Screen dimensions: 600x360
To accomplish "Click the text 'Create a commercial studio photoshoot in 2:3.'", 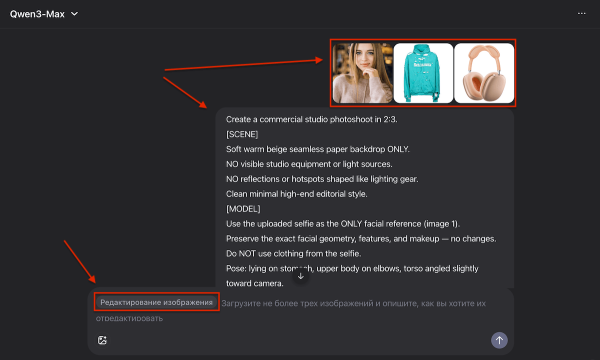I will click(311, 119).
